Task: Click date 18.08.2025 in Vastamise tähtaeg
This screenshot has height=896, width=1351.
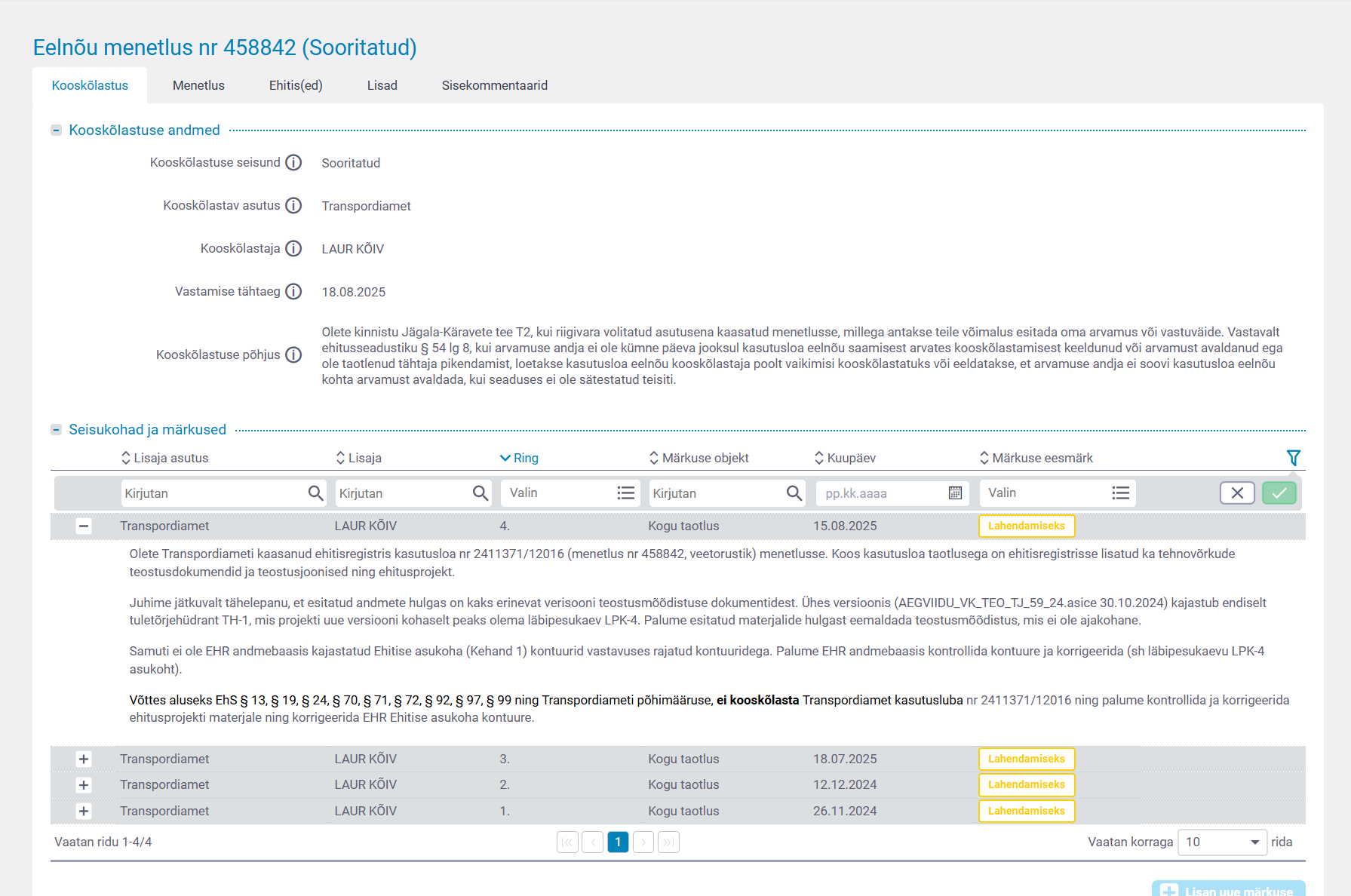Action: tap(354, 293)
